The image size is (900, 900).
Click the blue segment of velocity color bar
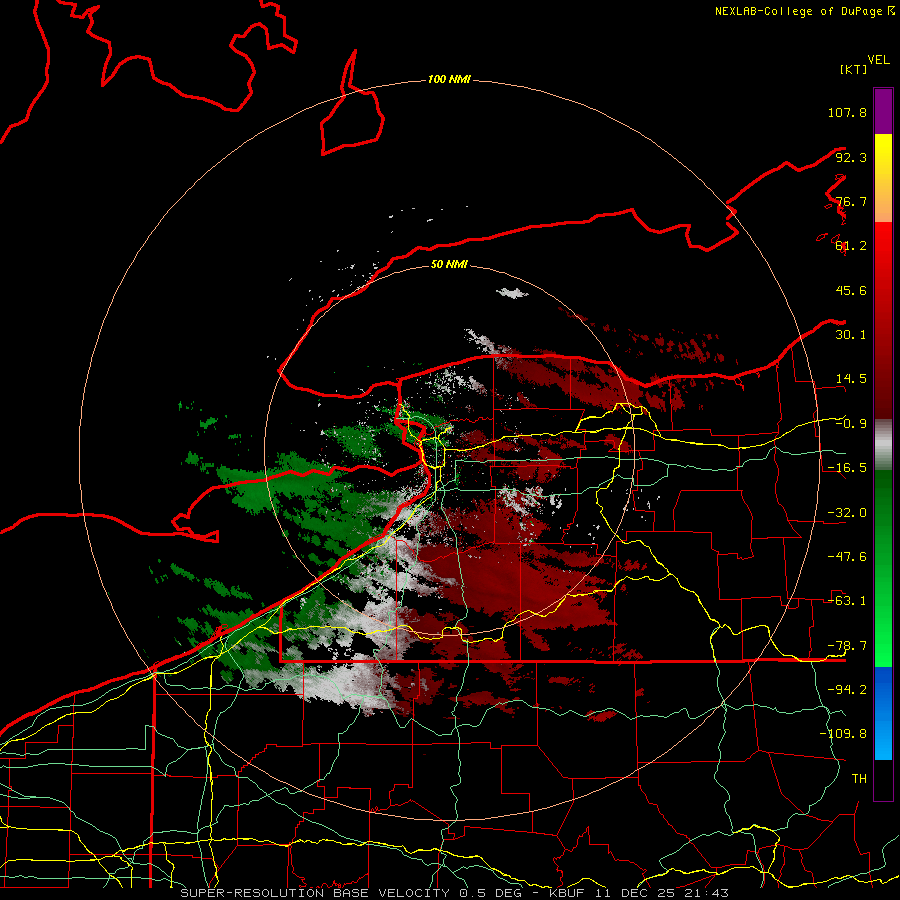[883, 713]
